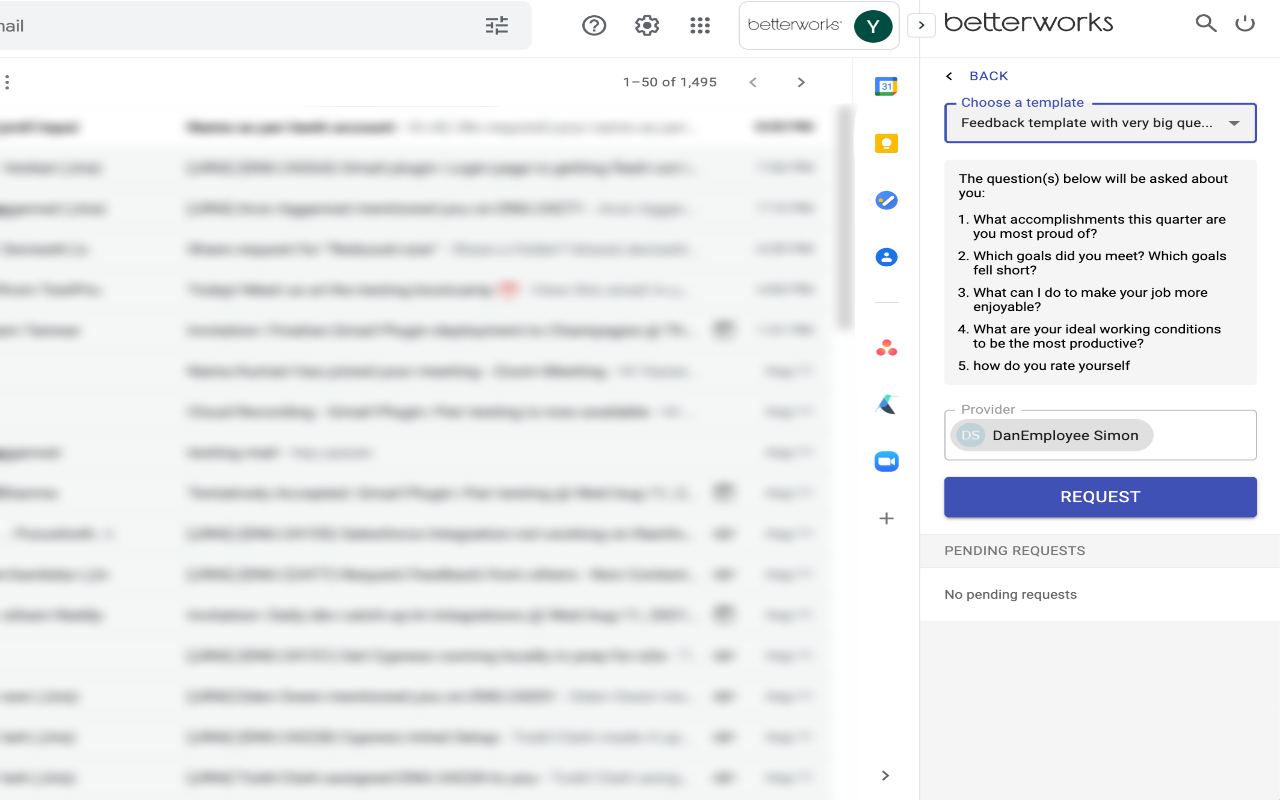Open the Google Keep side icon
The height and width of the screenshot is (800, 1280).
click(886, 144)
